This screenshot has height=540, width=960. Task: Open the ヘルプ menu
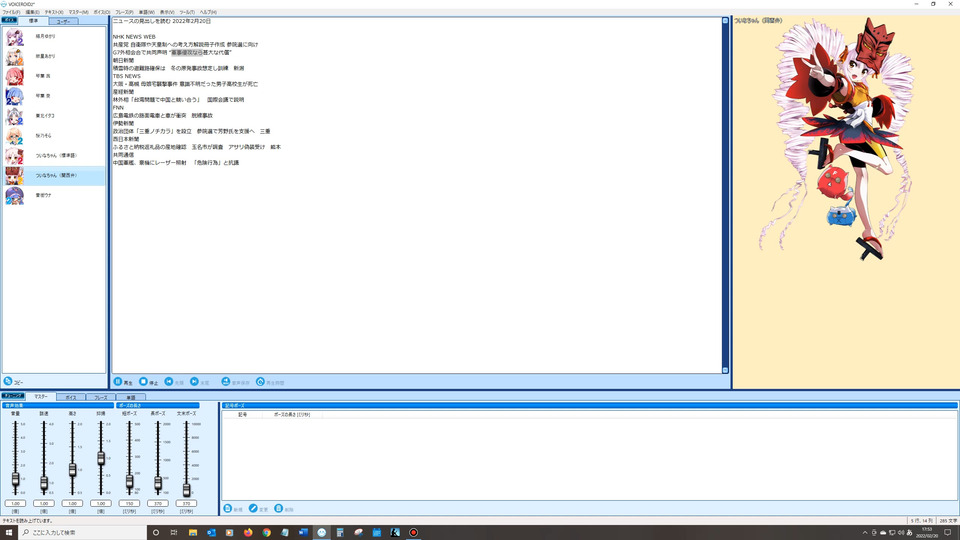click(x=208, y=12)
